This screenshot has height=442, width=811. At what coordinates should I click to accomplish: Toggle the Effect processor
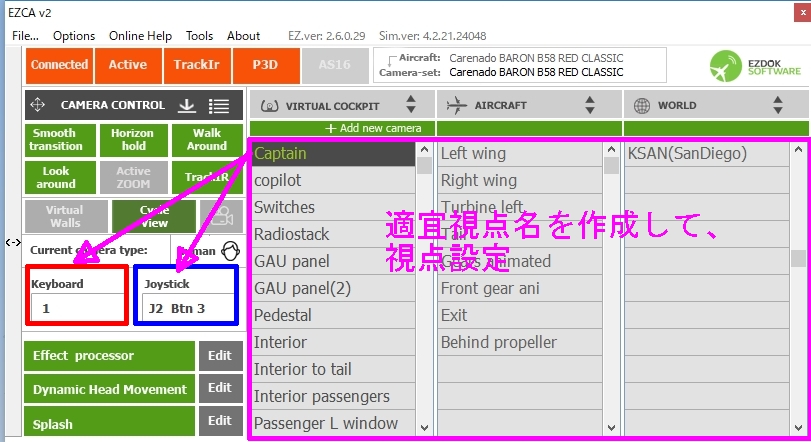(x=109, y=356)
